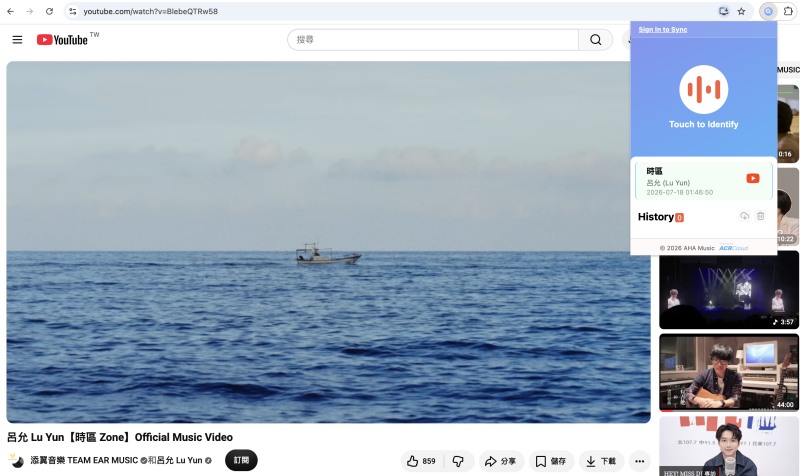800x476 pixels.
Task: Click the video player with the boat
Action: 328,242
